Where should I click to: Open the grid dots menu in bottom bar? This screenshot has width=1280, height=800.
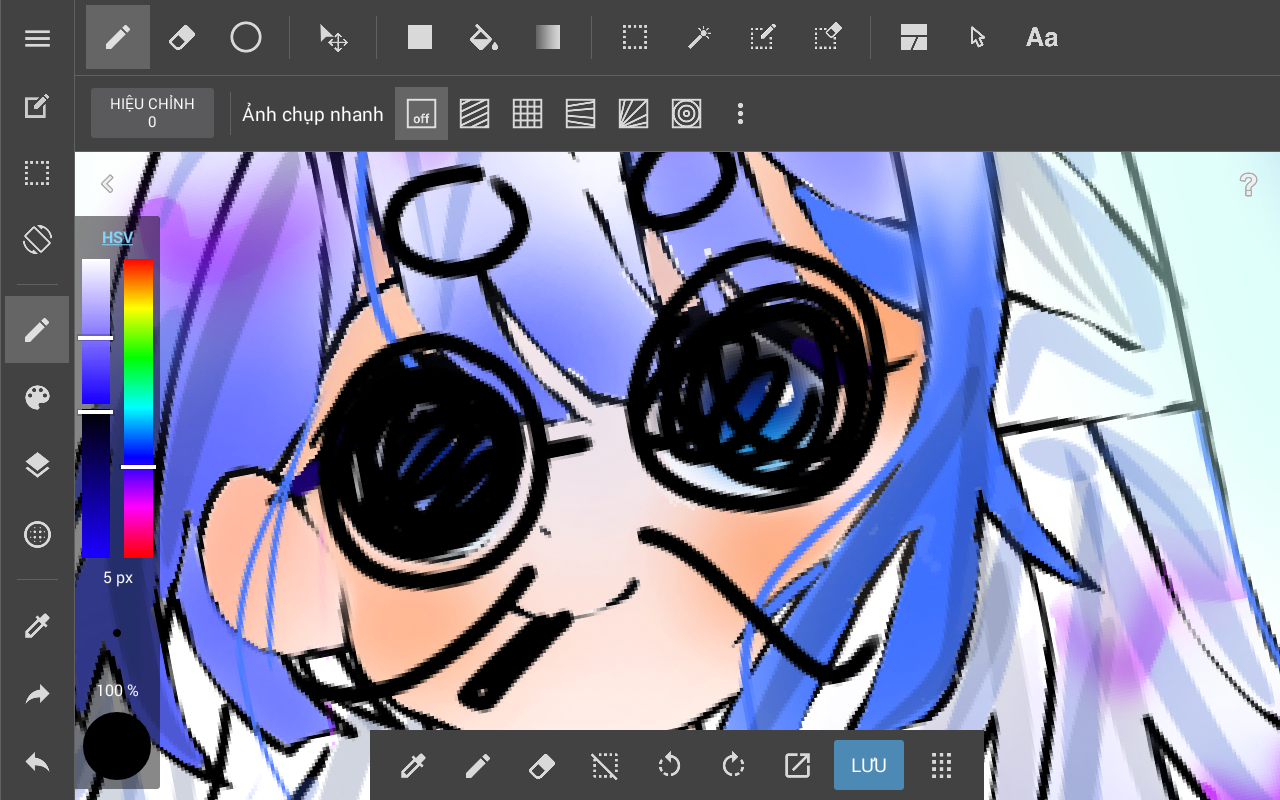[x=940, y=766]
